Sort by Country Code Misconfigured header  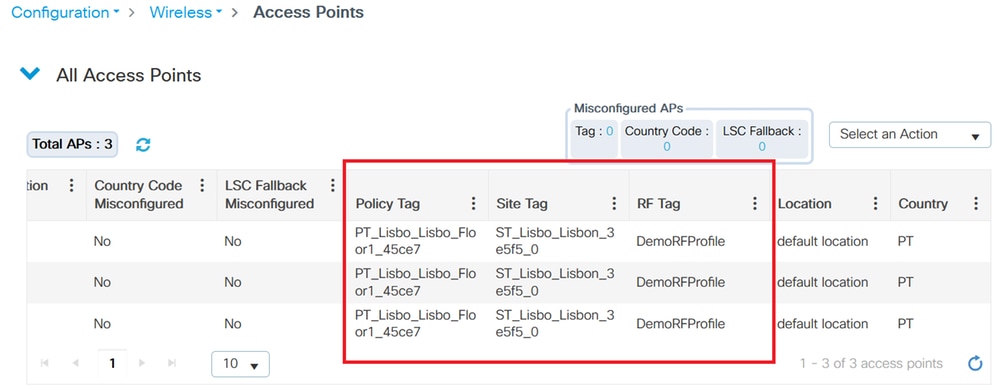coord(139,194)
